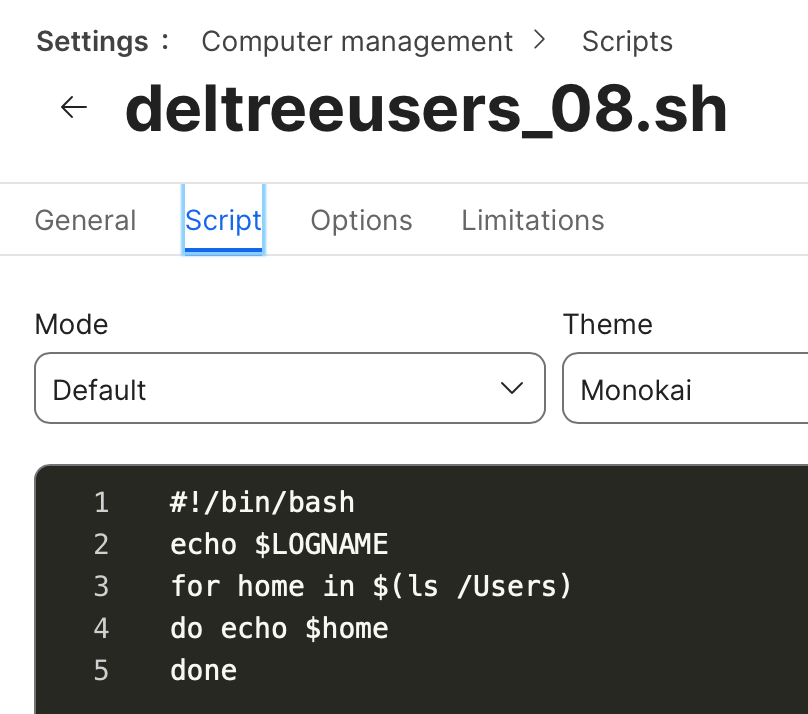
Task: Navigate to the Scripts breadcrumb link
Action: tap(627, 42)
